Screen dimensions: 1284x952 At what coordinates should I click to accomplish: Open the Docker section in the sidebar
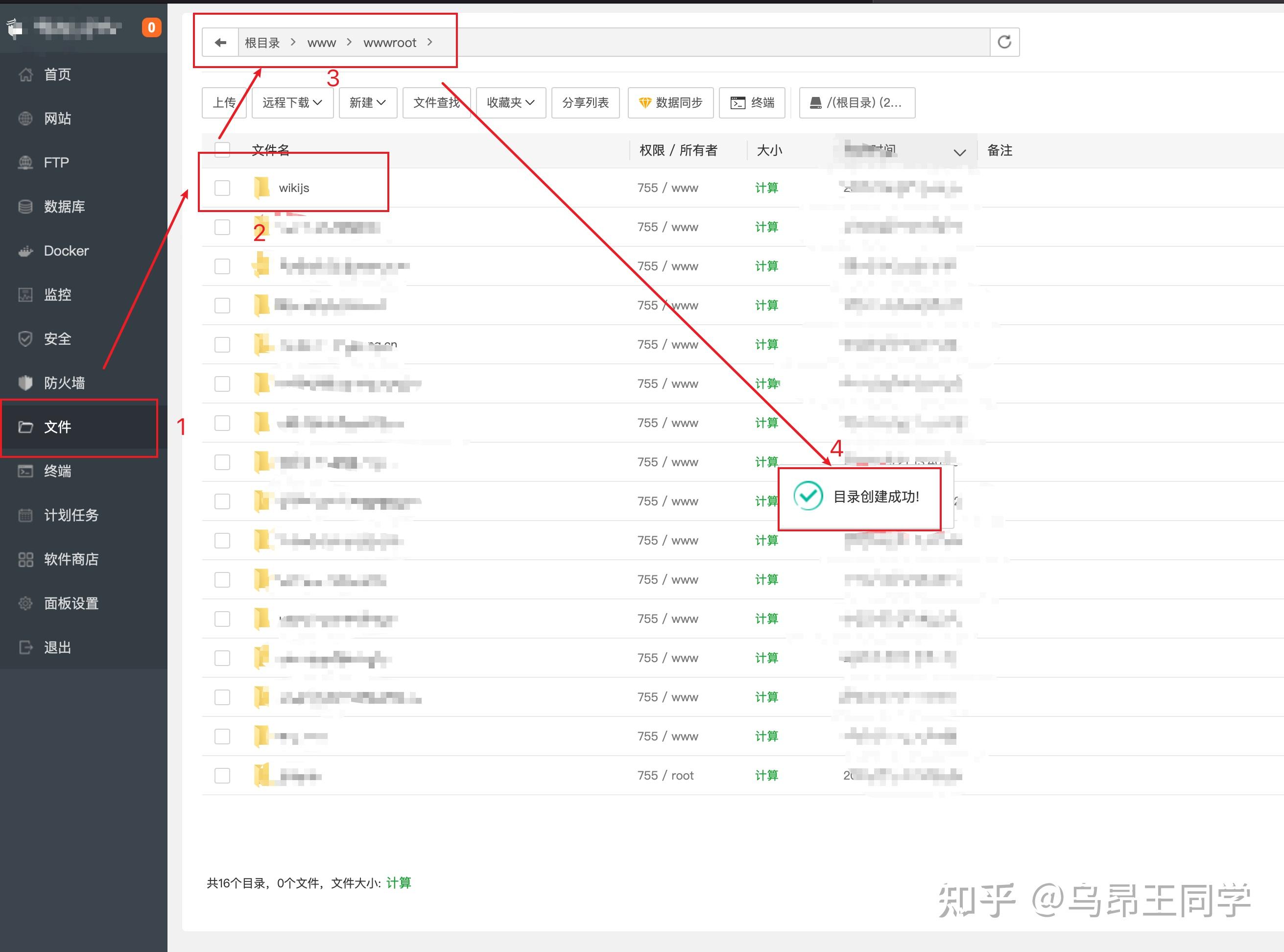click(66, 251)
